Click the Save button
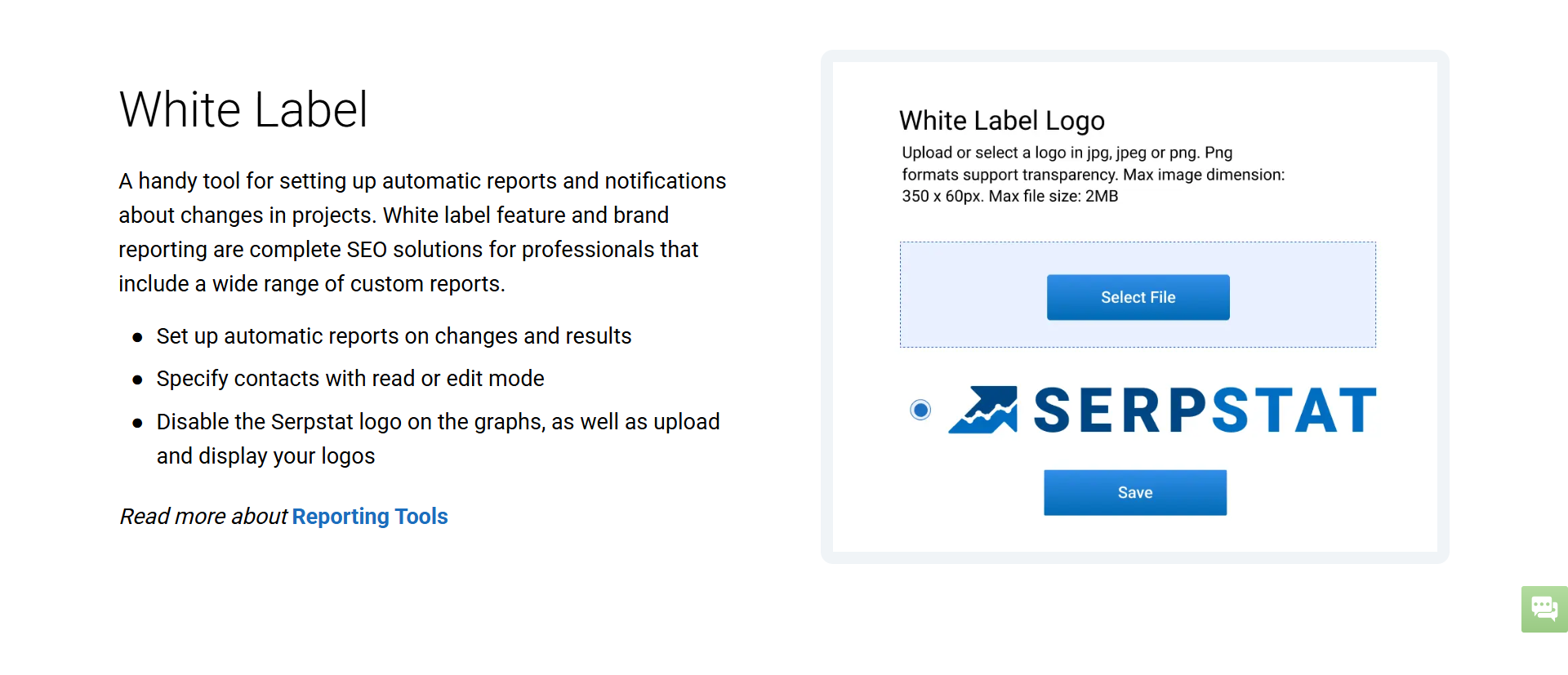 (1134, 492)
